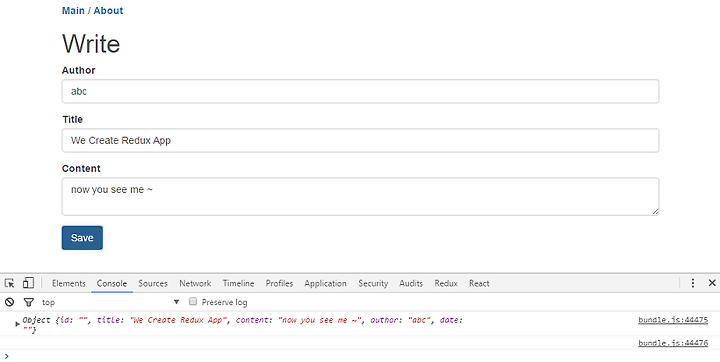Open the Sources tab

click(x=153, y=283)
